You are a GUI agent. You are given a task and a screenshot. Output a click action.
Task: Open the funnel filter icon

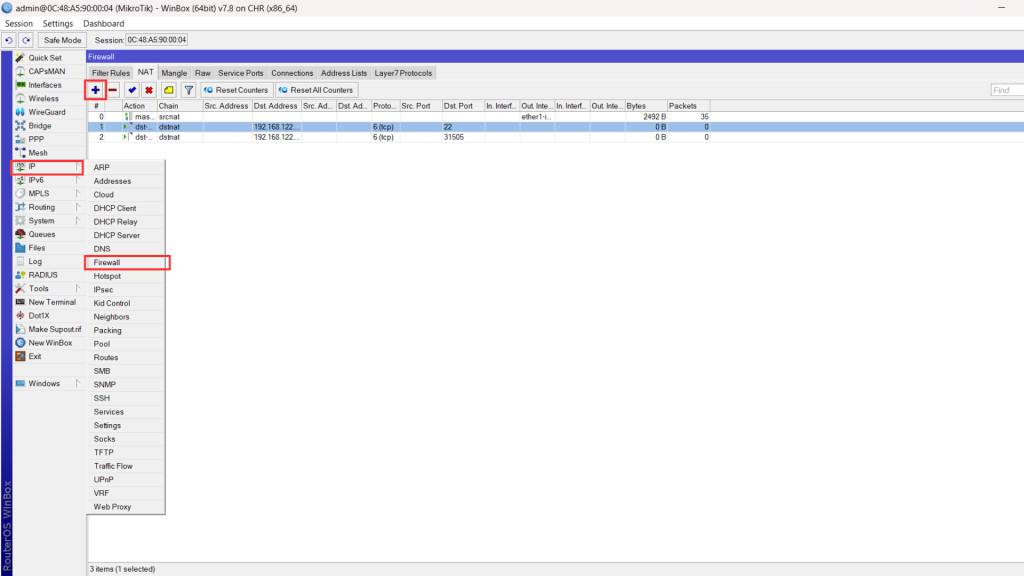click(188, 90)
